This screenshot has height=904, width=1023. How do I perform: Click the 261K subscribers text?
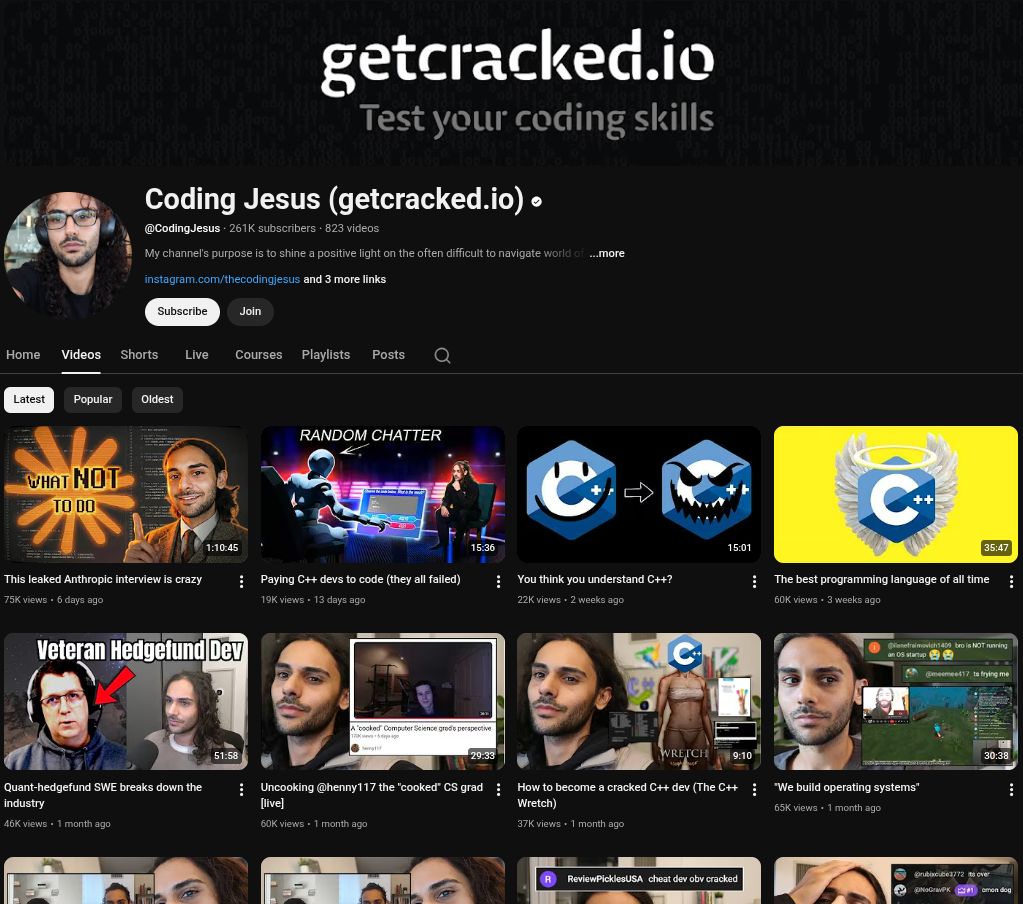[272, 228]
